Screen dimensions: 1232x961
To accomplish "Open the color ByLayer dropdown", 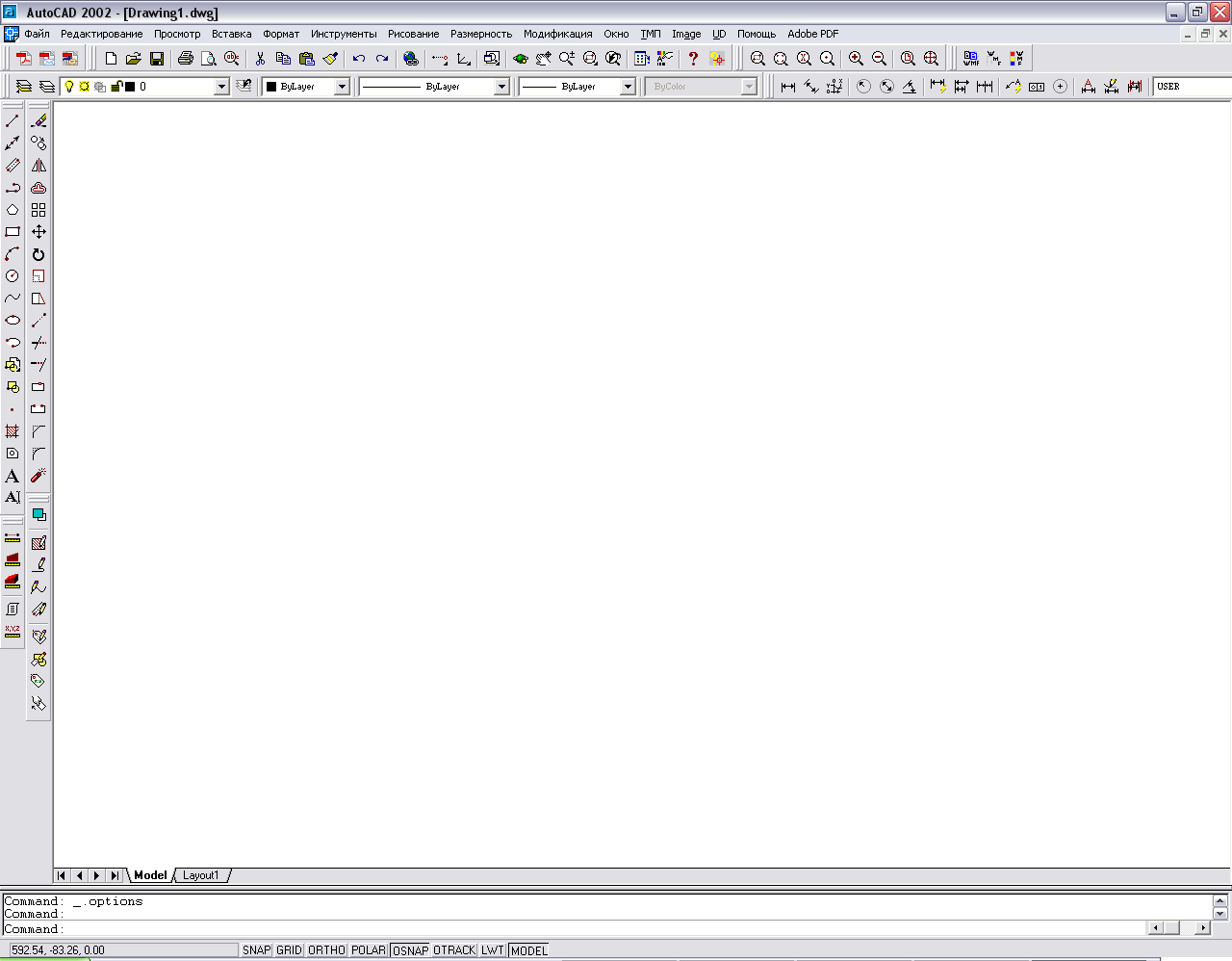I will point(342,87).
